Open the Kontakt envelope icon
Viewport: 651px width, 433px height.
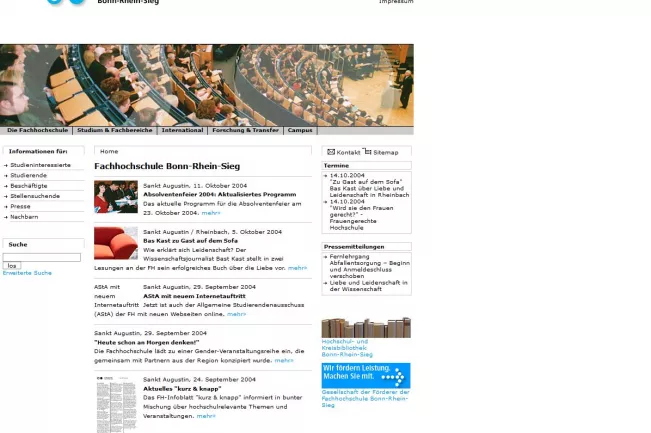(331, 152)
